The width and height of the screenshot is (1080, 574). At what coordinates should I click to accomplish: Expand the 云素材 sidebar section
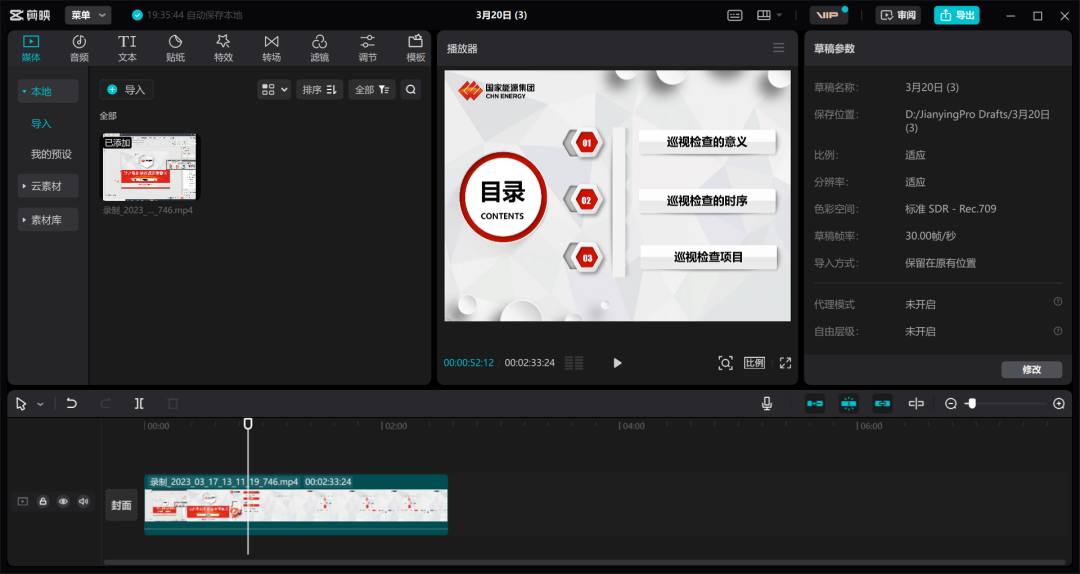click(x=45, y=186)
